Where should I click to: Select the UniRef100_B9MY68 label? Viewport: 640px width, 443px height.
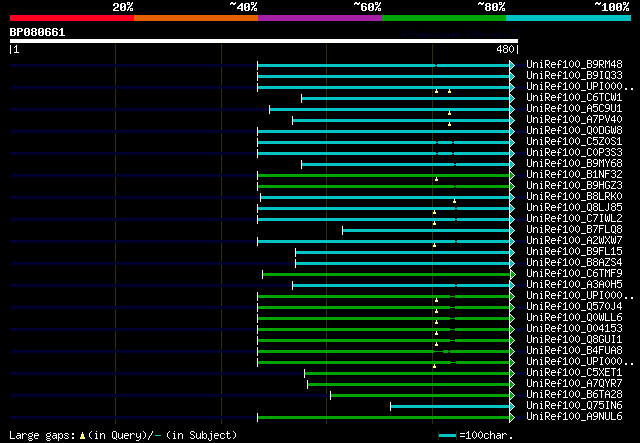coord(574,163)
